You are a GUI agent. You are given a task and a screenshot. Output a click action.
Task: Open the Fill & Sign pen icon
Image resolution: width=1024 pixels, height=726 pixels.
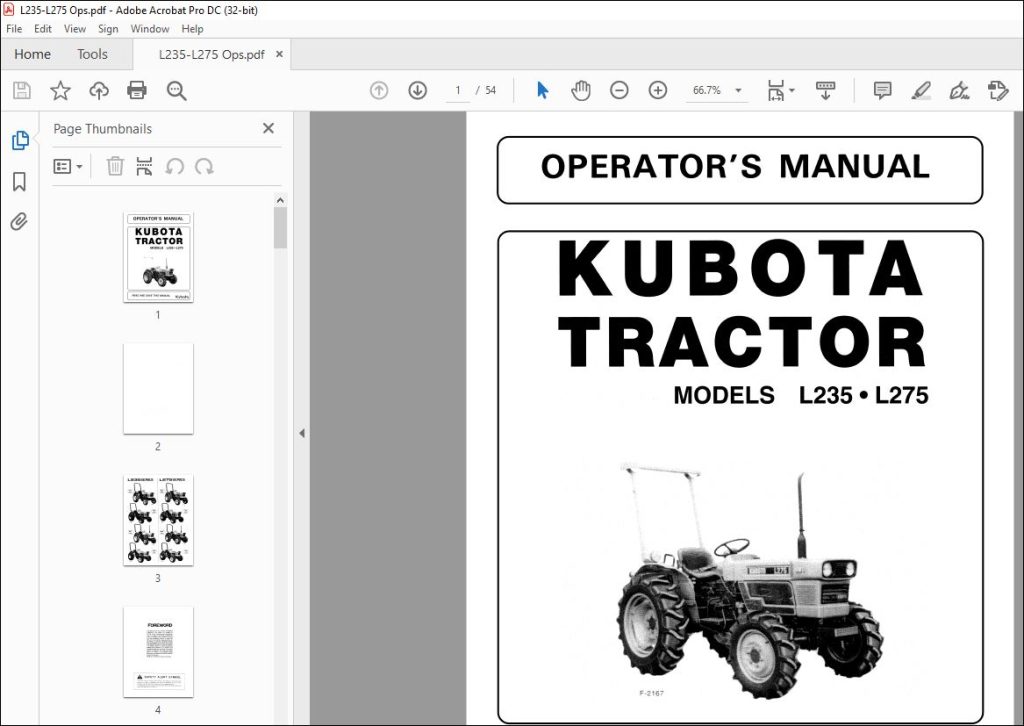959,90
